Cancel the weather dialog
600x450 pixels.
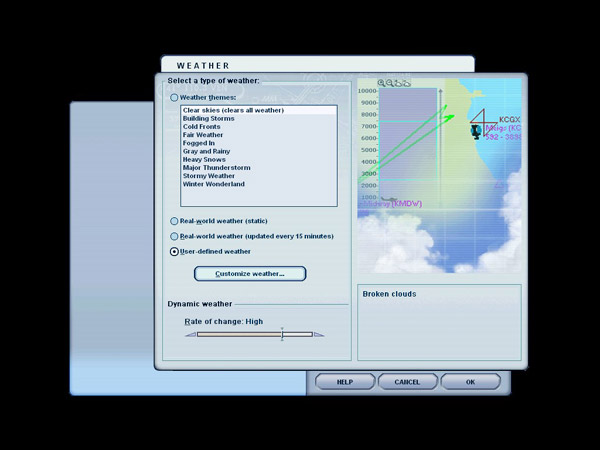407,382
